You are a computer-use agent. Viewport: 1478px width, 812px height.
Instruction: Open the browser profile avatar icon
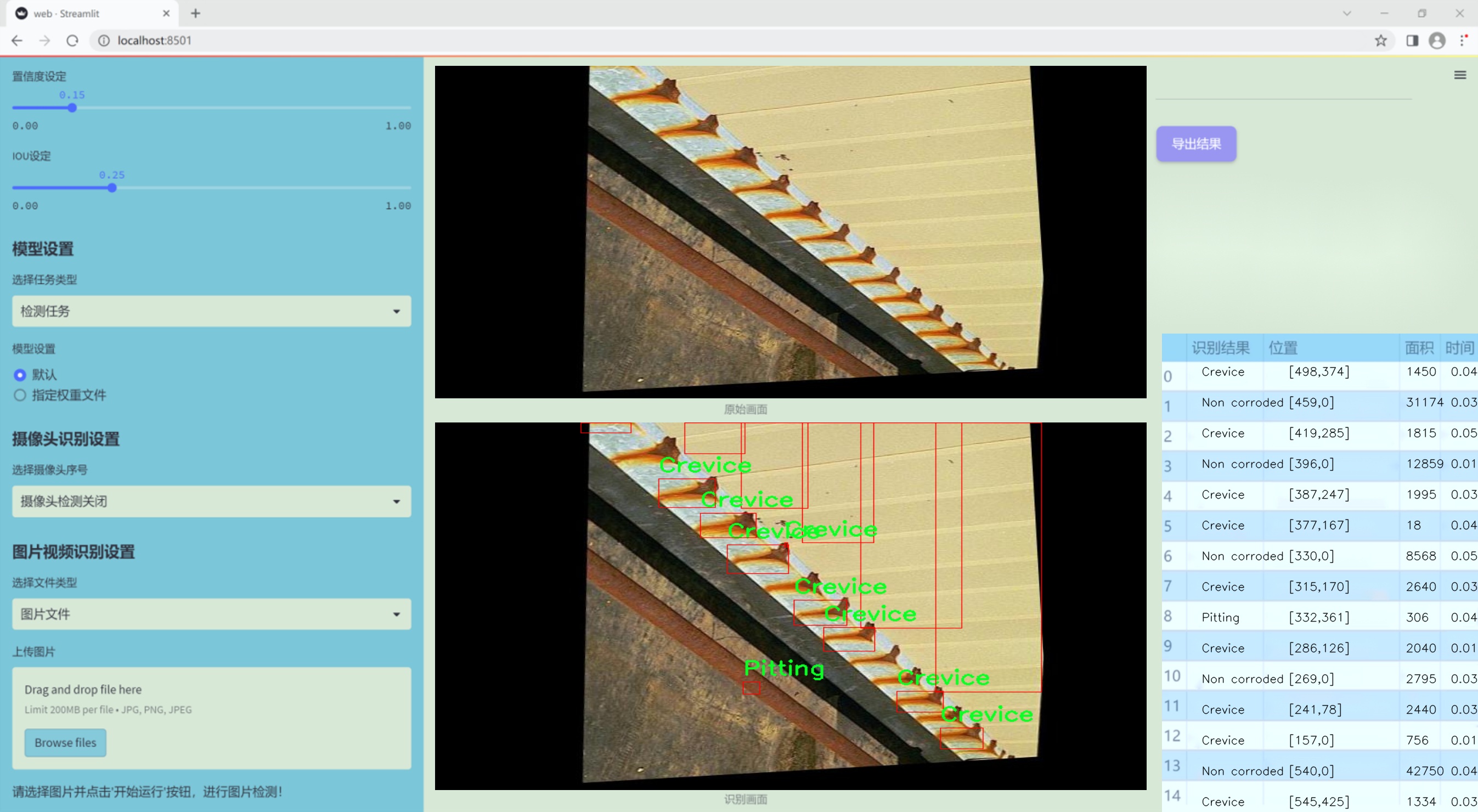point(1437,41)
